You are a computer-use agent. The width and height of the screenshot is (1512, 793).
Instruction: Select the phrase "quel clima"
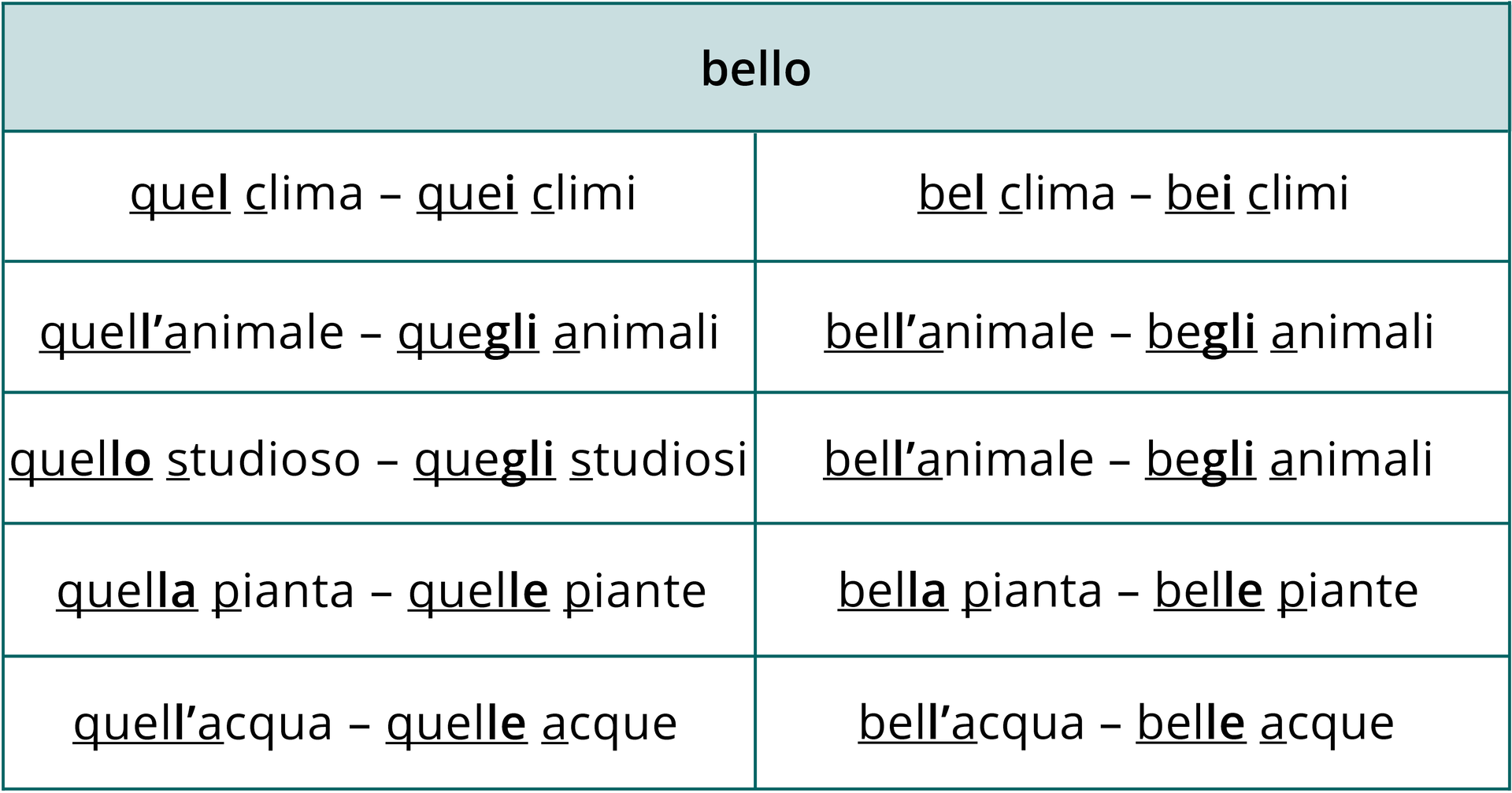[x=246, y=194]
